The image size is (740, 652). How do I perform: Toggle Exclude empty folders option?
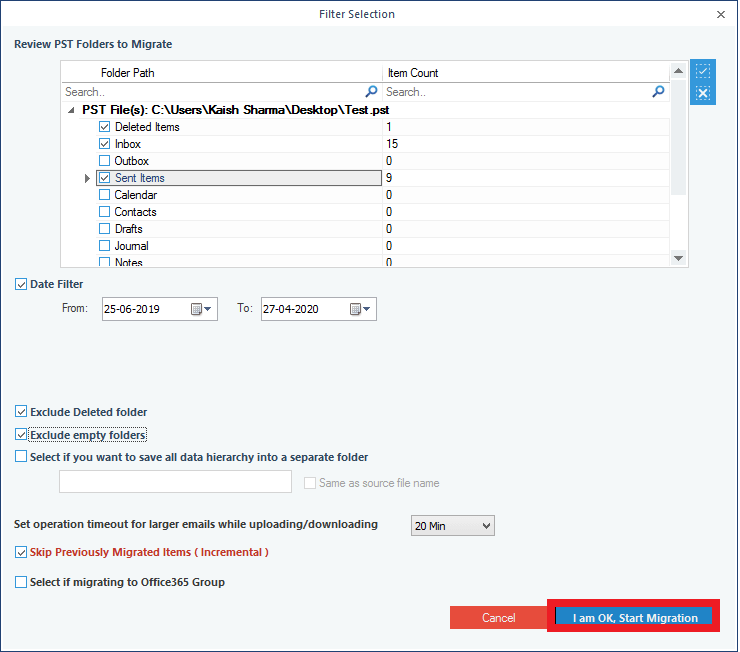(21, 435)
